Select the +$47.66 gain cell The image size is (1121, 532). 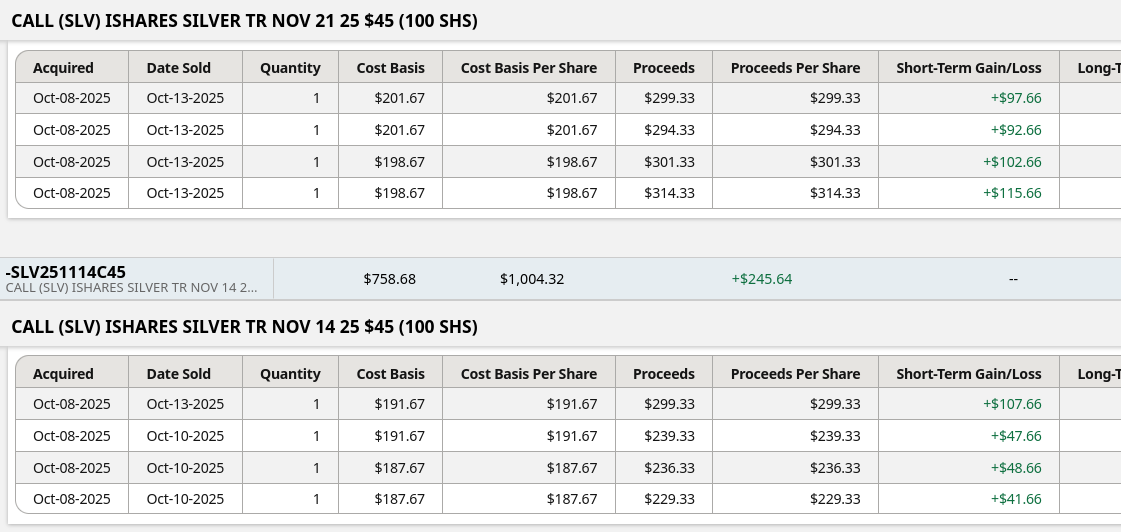coord(1016,436)
